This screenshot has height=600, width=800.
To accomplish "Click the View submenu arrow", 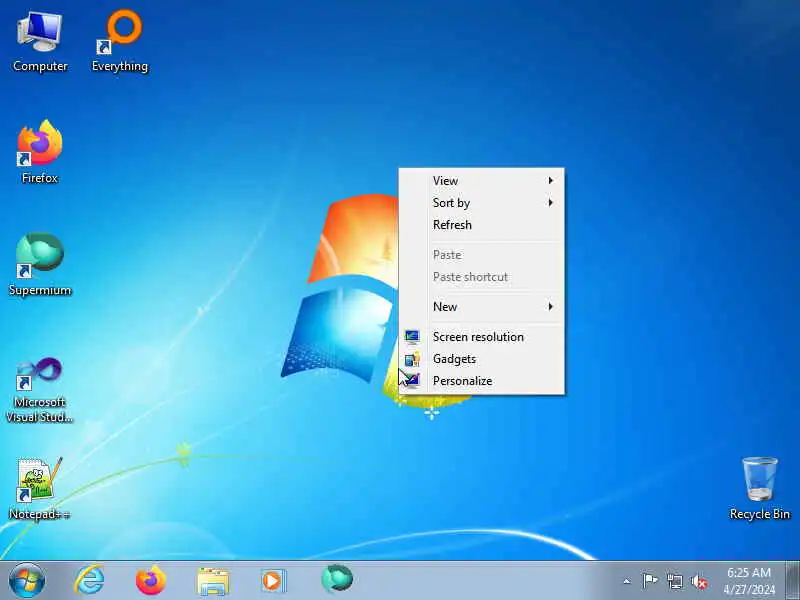I will [x=551, y=181].
